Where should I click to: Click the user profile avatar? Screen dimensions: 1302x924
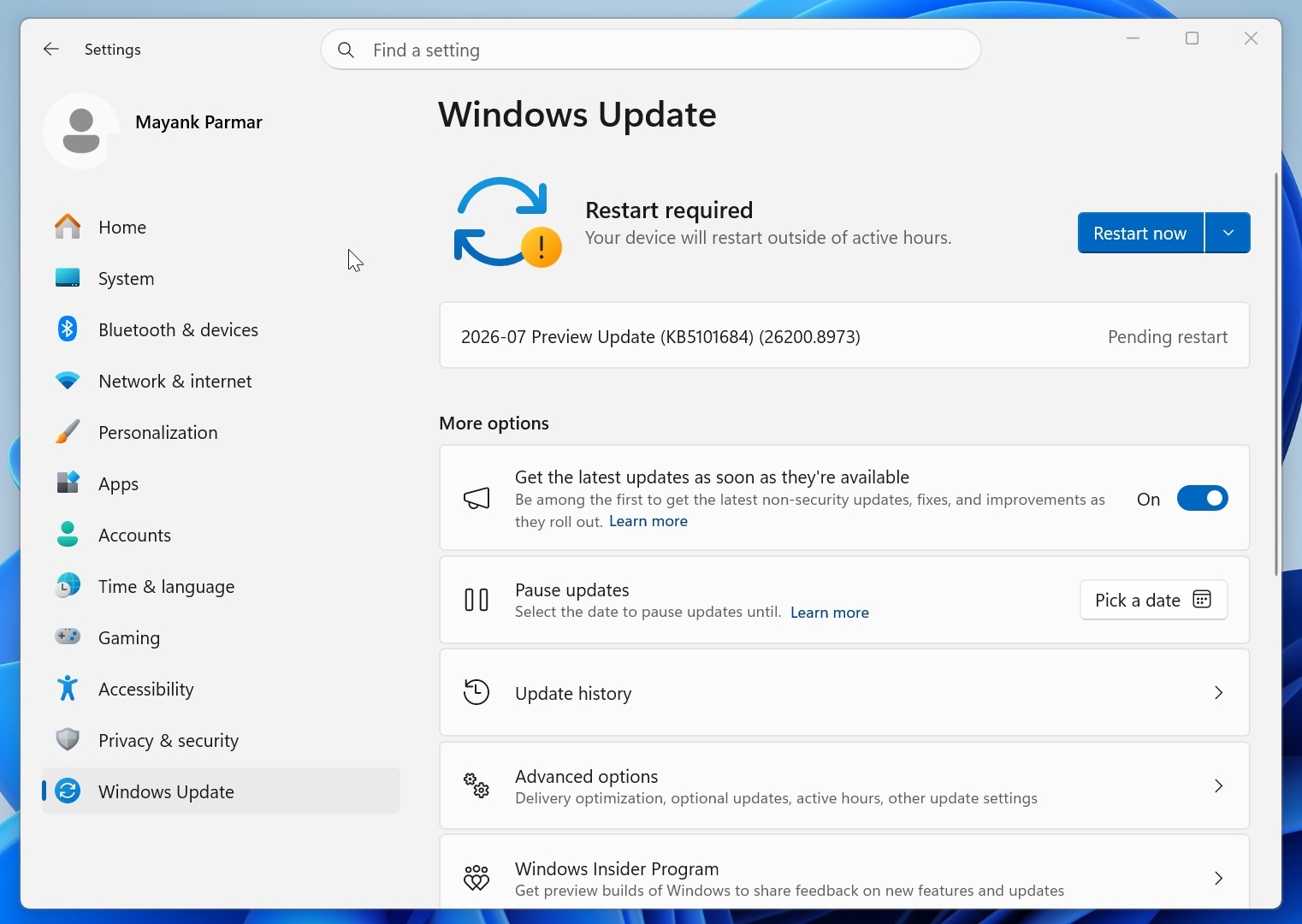[81, 131]
